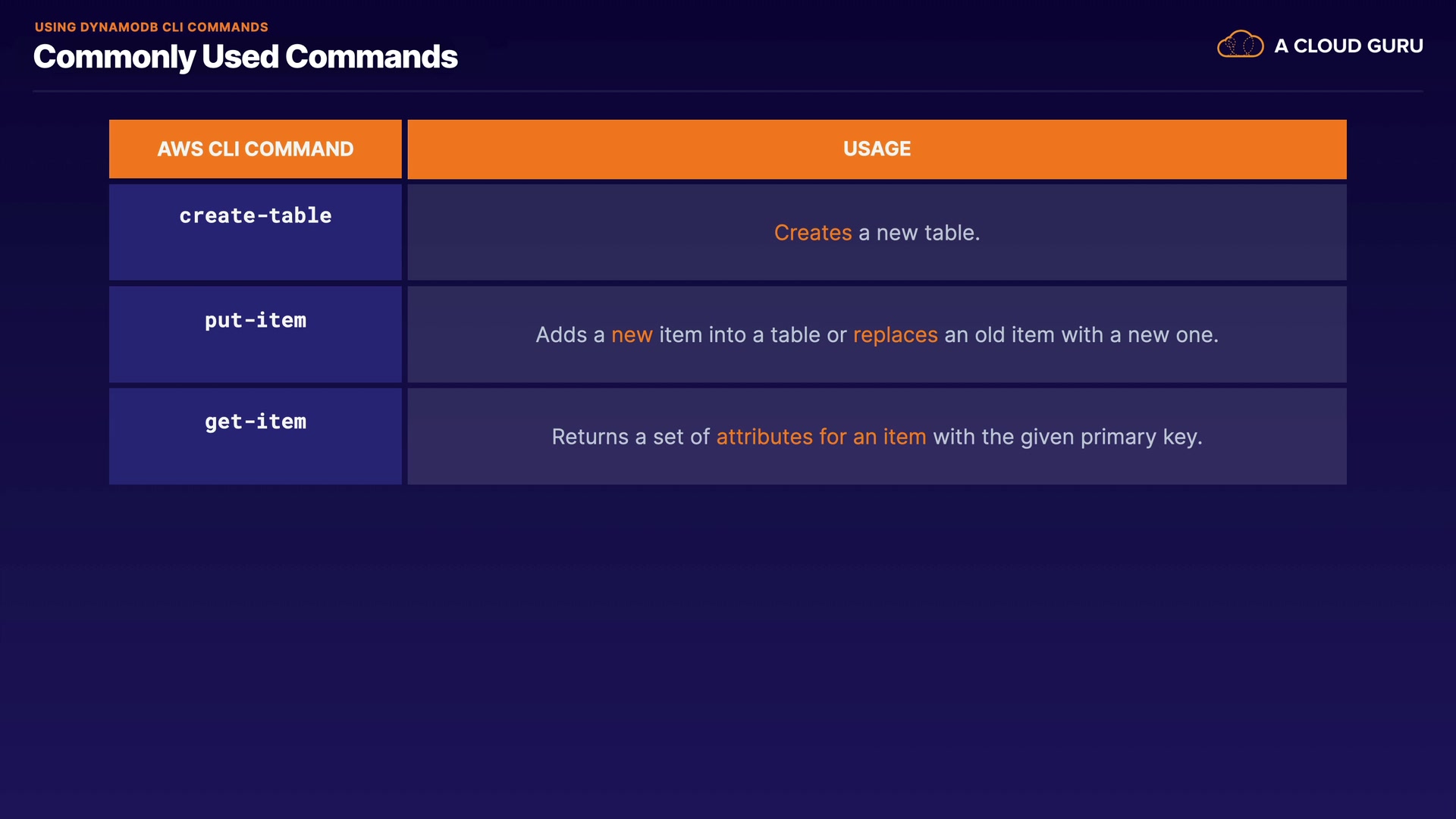Click the phrase "item into a table or"
The height and width of the screenshot is (819, 1456).
coord(752,335)
